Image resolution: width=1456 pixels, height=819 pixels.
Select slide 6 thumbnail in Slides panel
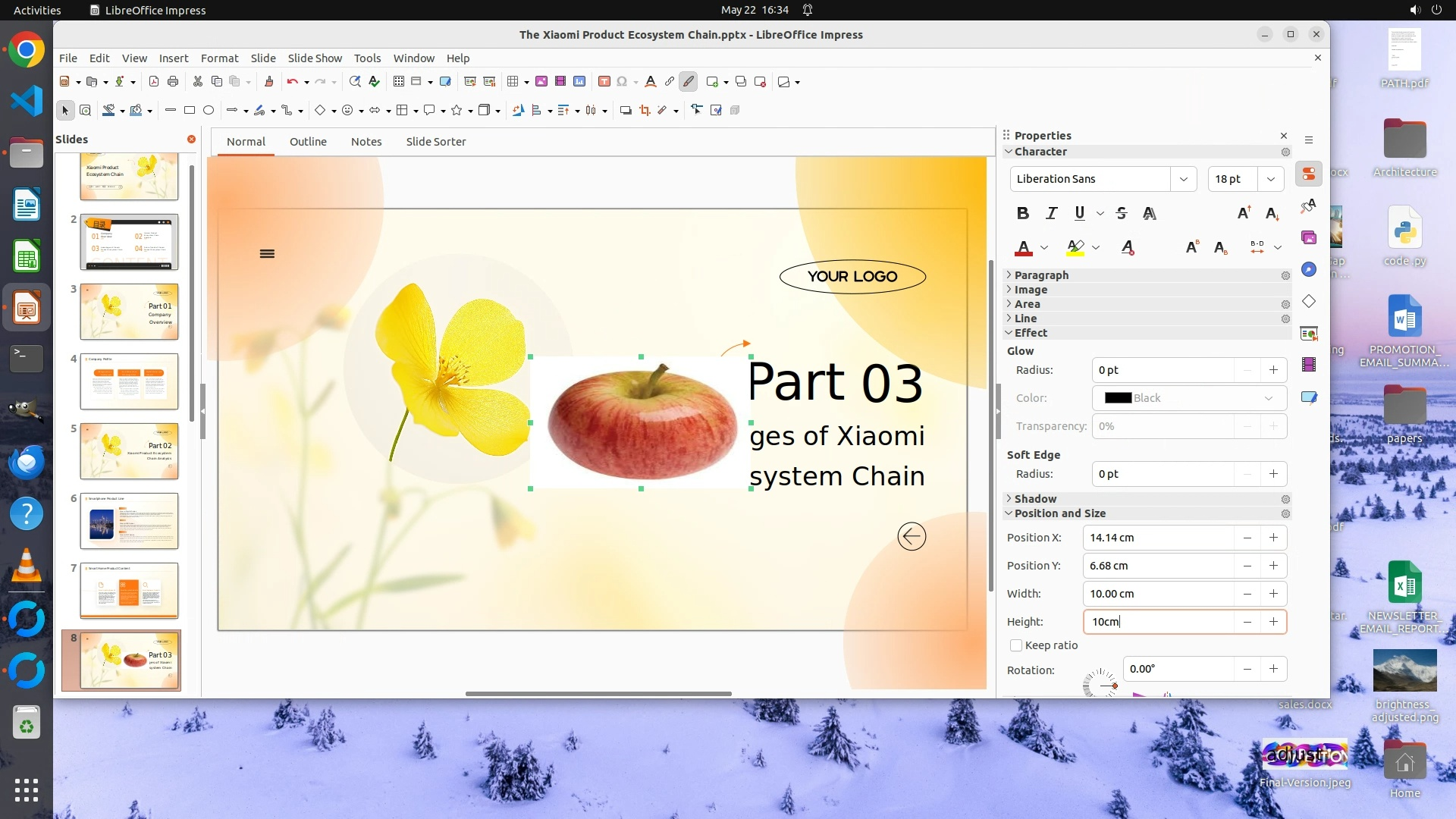click(x=129, y=521)
